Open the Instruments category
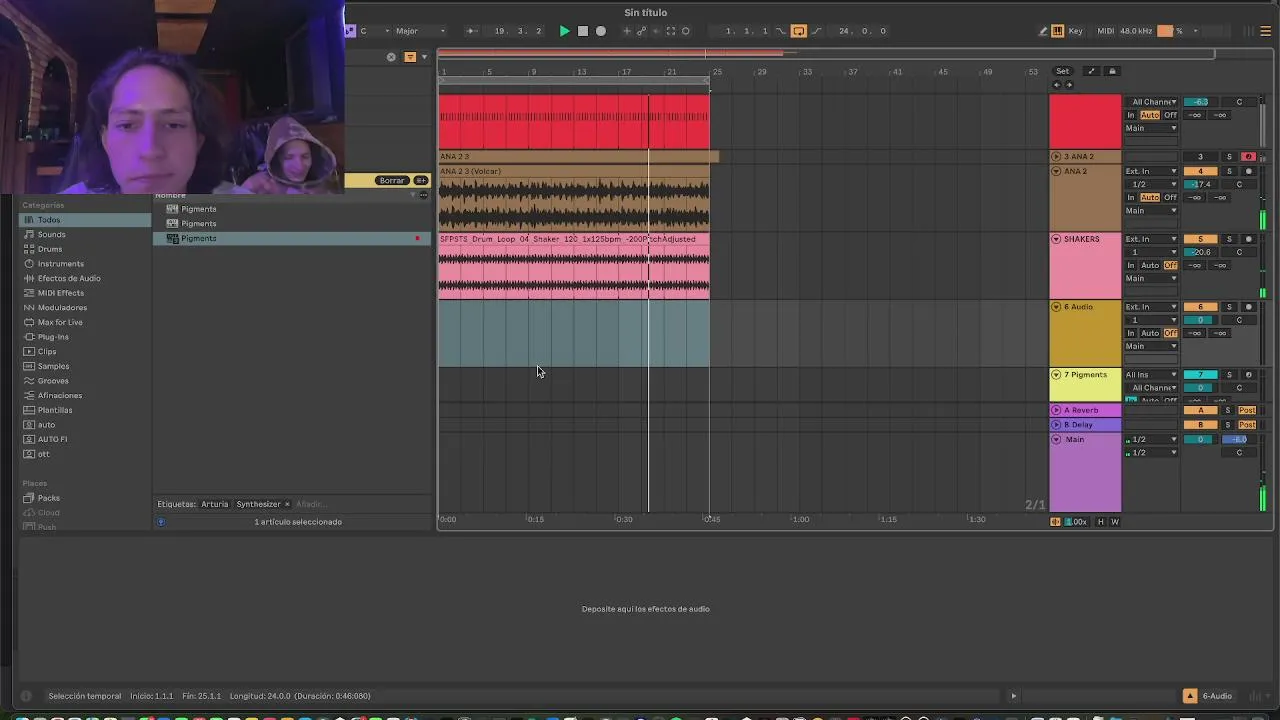1280x720 pixels. (x=60, y=264)
